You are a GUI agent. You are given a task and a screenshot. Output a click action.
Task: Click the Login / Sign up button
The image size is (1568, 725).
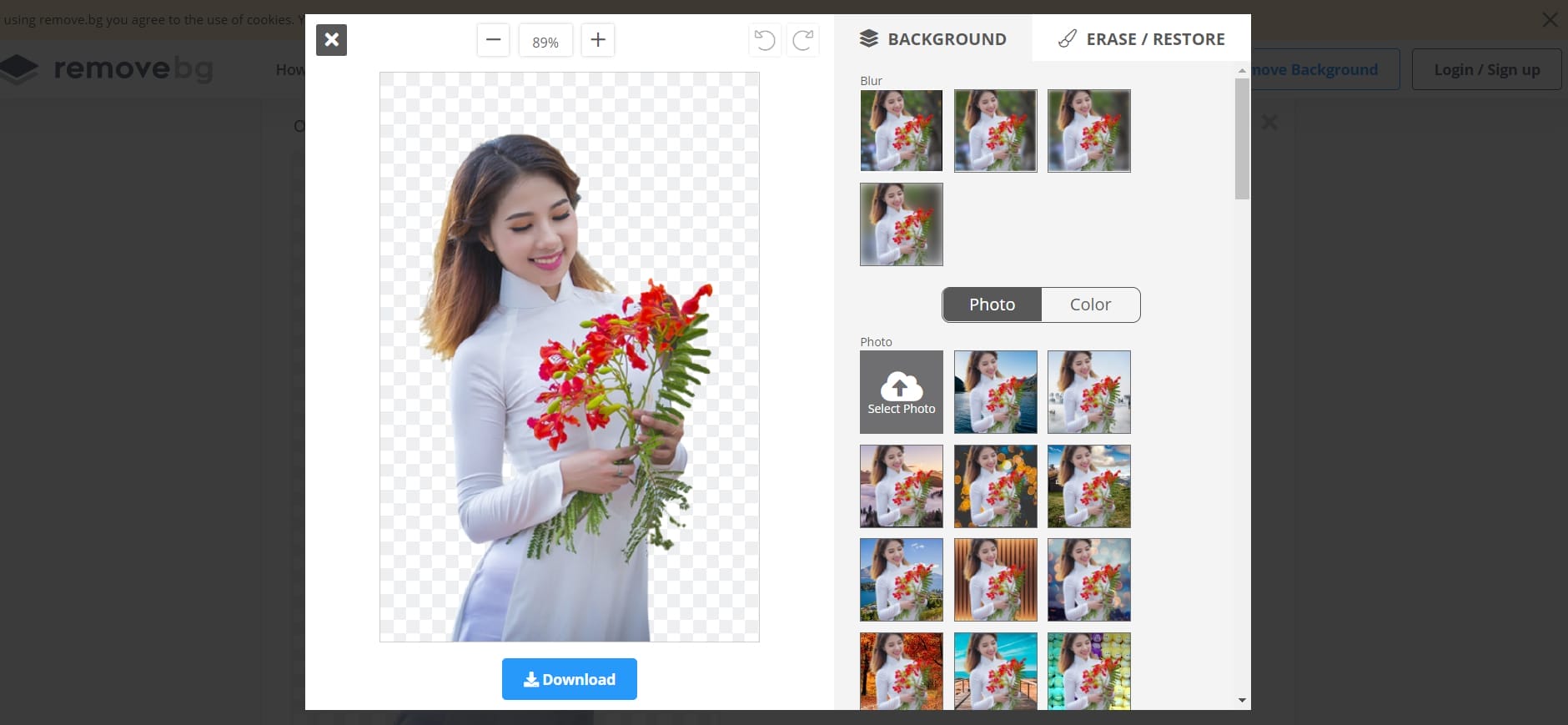(x=1486, y=70)
